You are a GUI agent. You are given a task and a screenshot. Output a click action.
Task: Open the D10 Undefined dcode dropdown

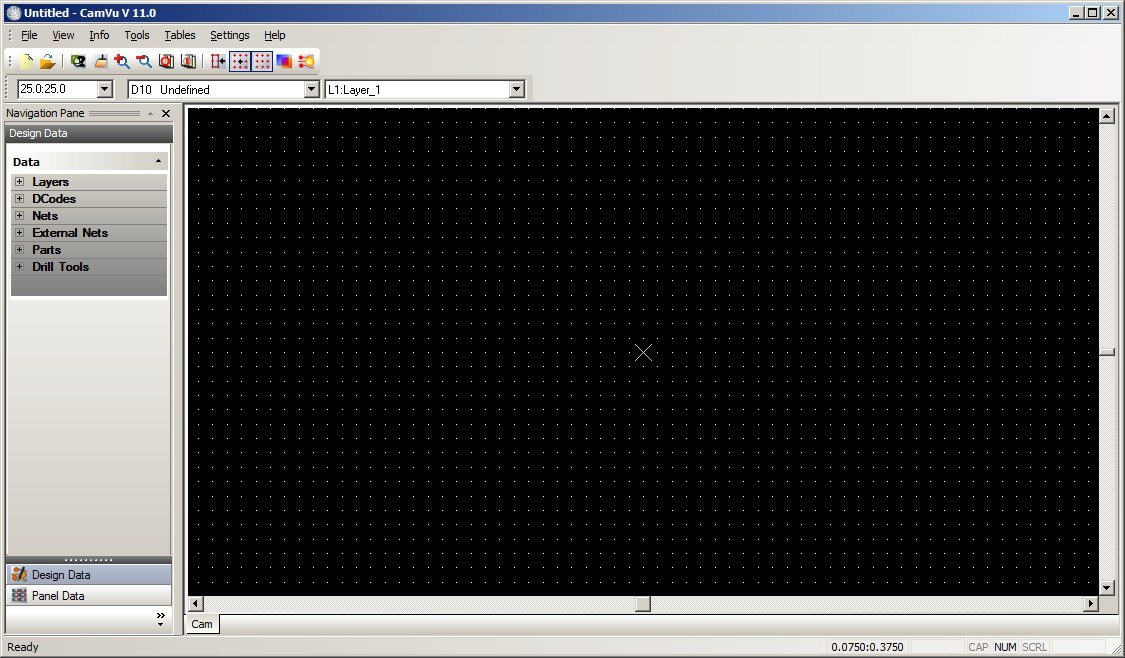[311, 89]
